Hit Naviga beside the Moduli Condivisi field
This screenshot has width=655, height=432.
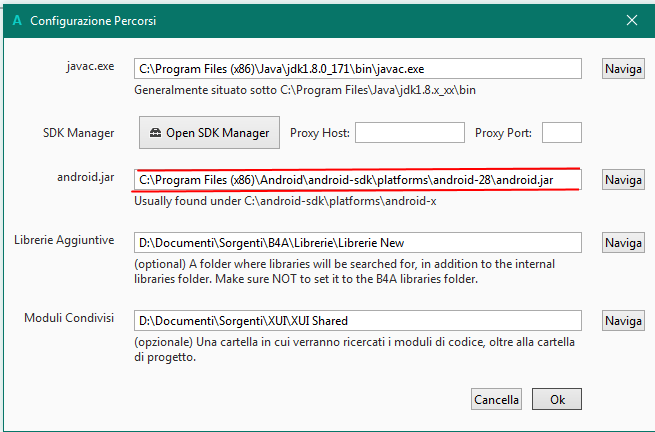click(x=622, y=321)
